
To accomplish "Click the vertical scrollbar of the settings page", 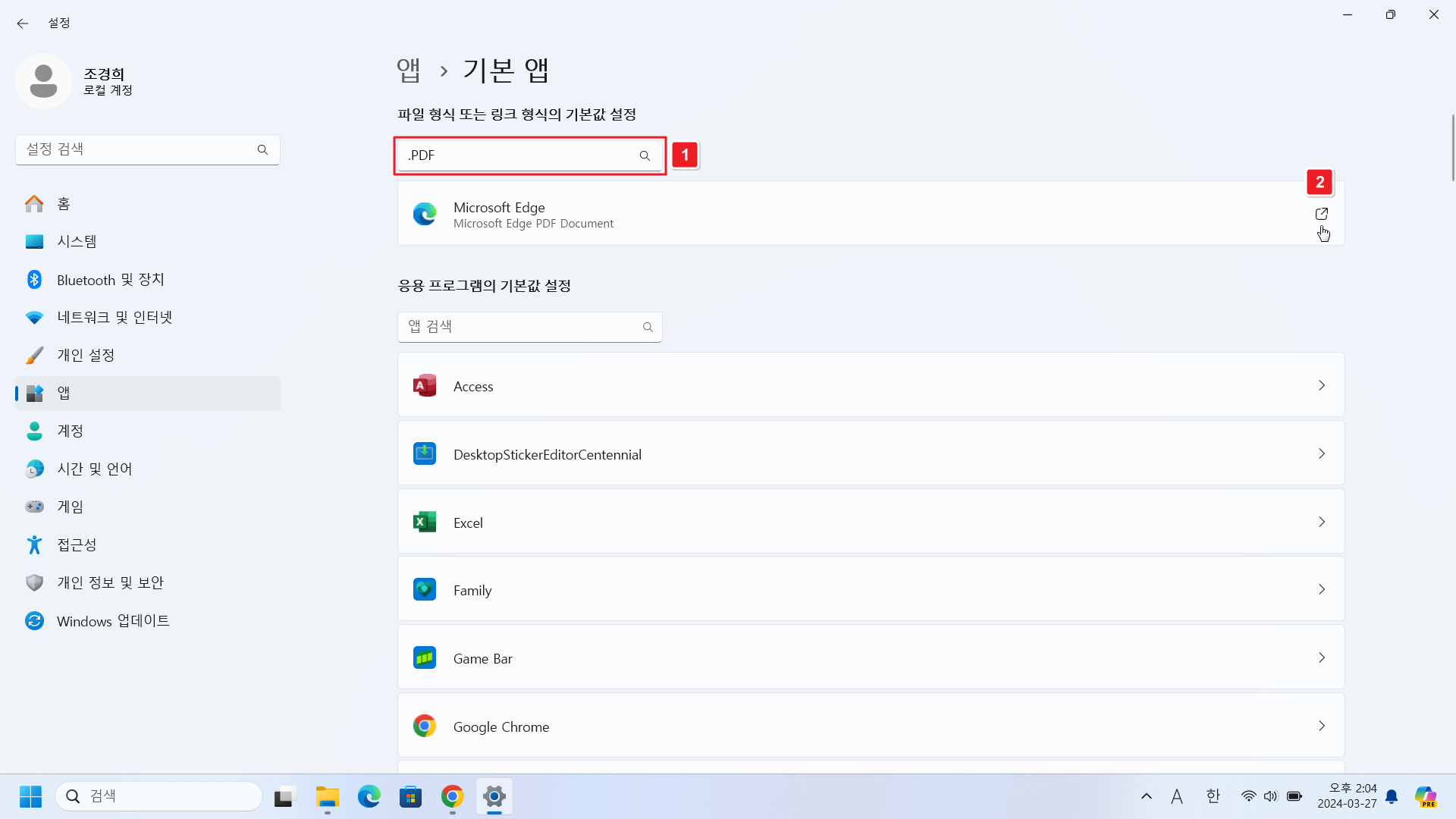I will tap(1453, 148).
